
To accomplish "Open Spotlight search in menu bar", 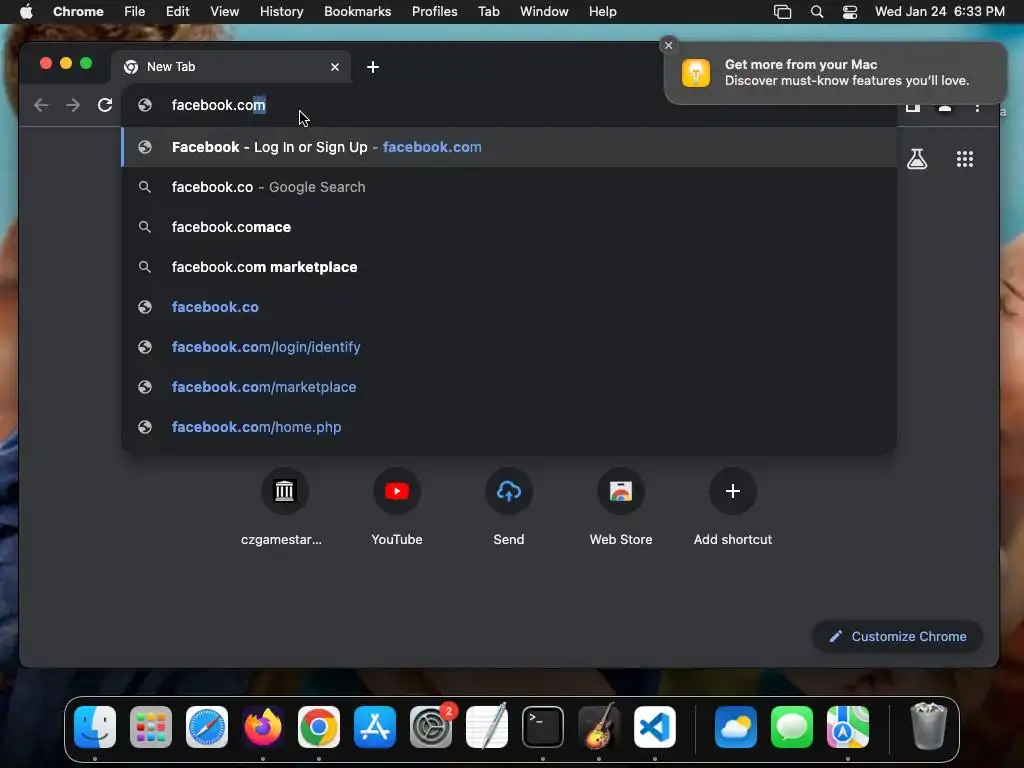I will (816, 12).
